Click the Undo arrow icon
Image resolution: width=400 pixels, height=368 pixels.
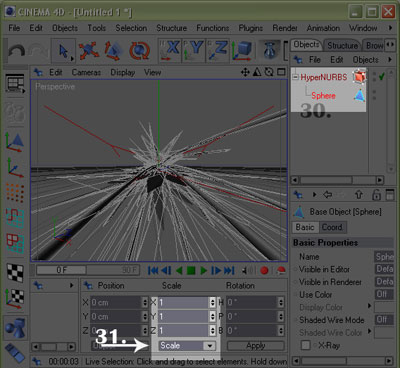(x=17, y=51)
